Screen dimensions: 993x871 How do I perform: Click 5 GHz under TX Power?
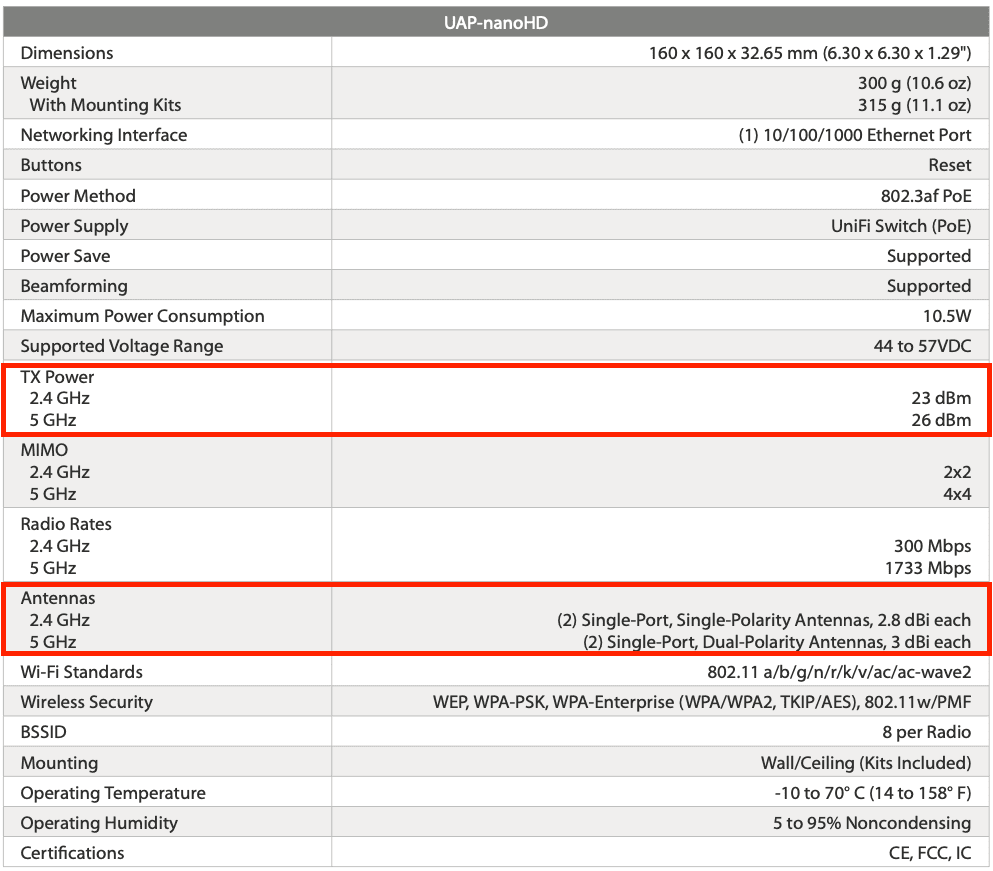click(53, 420)
